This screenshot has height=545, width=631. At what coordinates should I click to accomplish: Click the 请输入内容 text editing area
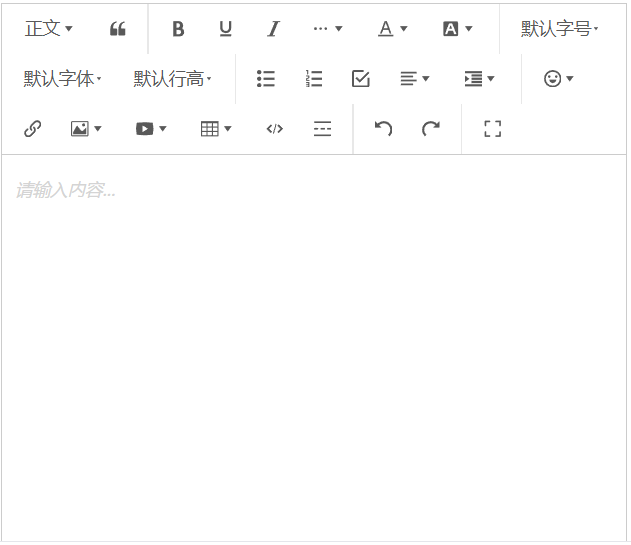314,348
